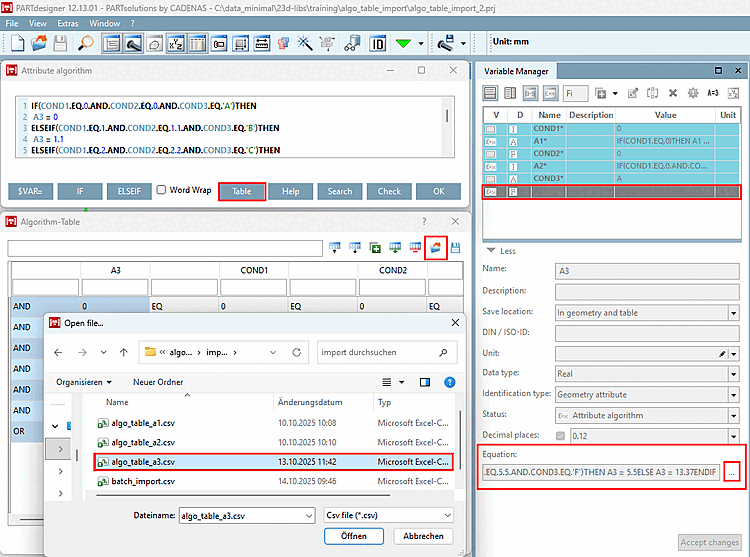
Task: Click the Abbrechen button
Action: coord(423,536)
